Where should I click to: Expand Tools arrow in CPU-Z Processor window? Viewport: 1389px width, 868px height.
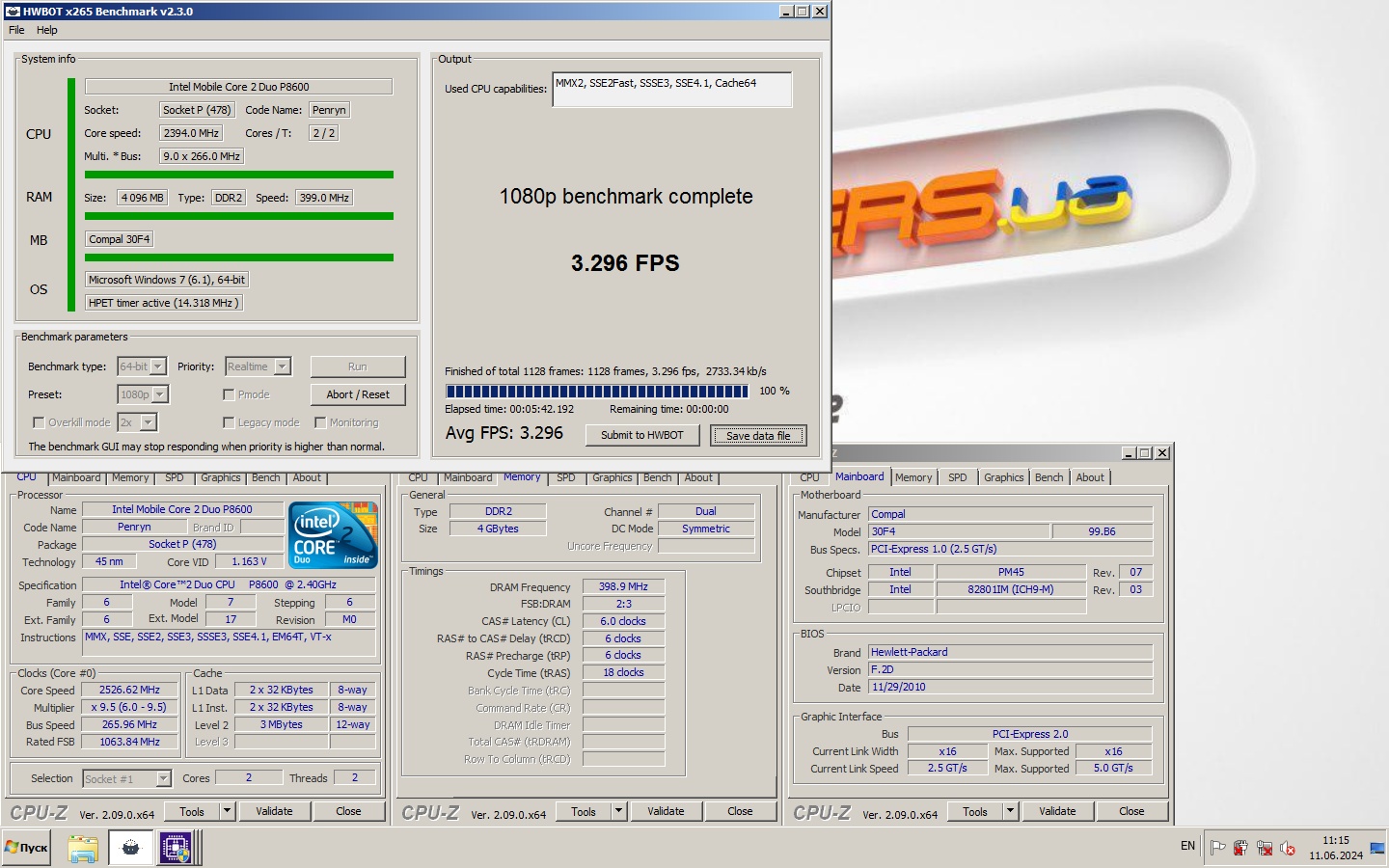click(228, 811)
